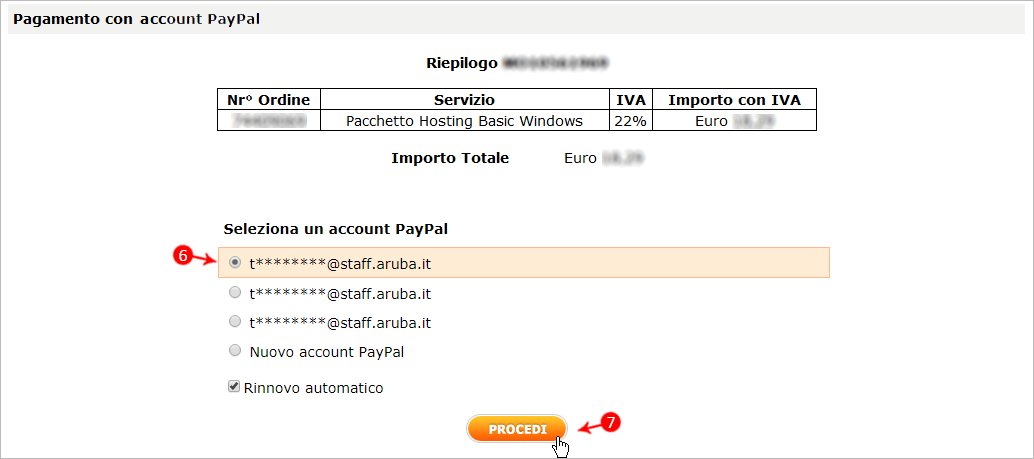The image size is (1034, 459).
Task: Click the Riepilogo heading text
Action: pos(462,63)
